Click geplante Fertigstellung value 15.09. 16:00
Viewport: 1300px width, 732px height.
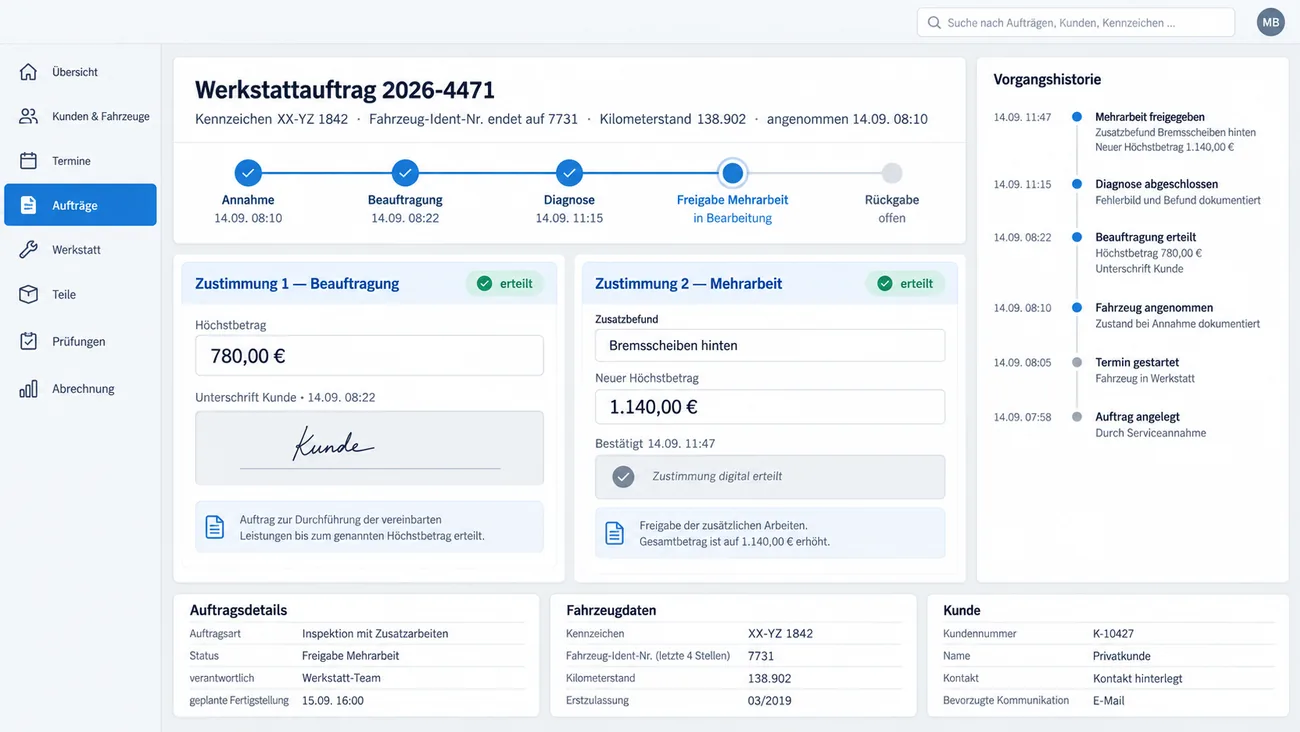(x=333, y=701)
